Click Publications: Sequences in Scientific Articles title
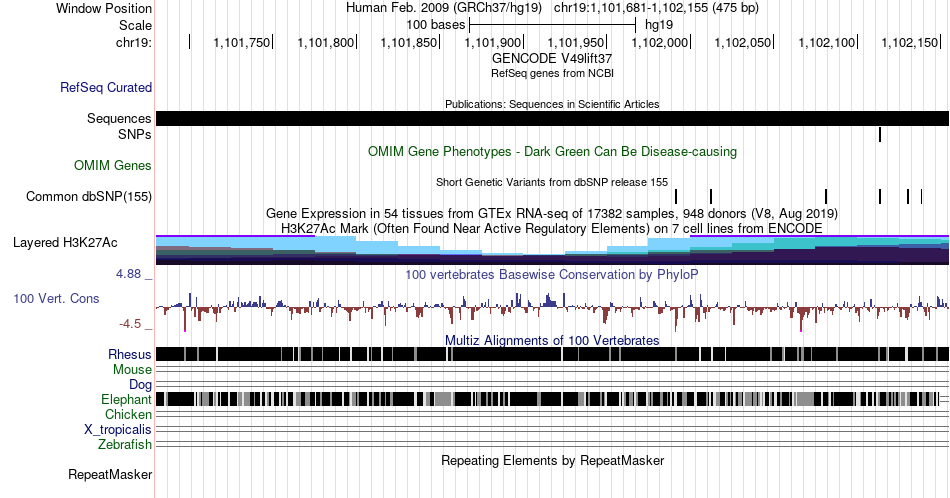Screen dimensions: 950x498 (x=552, y=104)
